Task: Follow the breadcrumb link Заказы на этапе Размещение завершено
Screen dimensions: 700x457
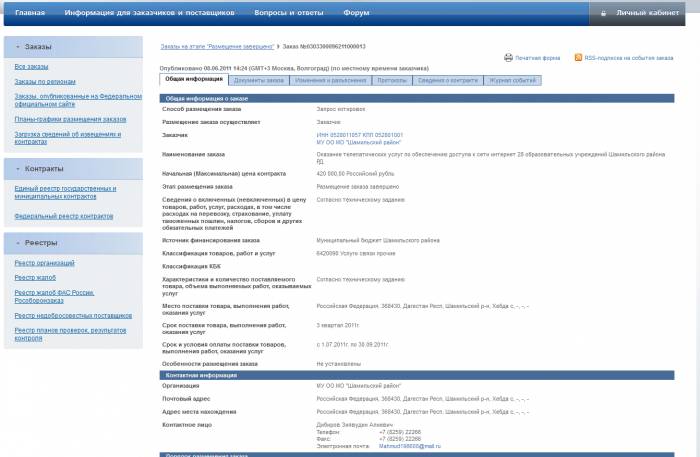Action: [216, 47]
